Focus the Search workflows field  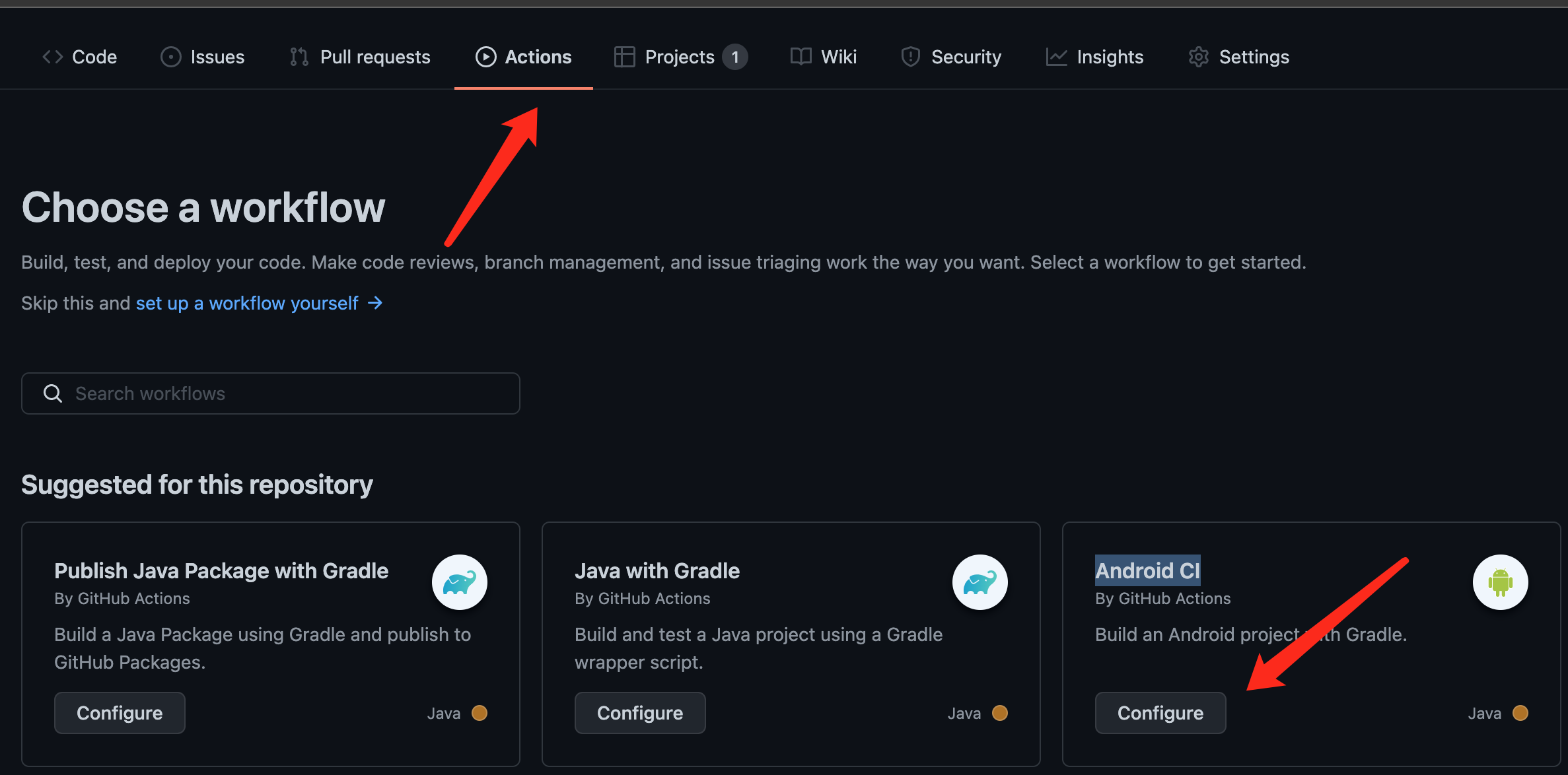point(271,393)
